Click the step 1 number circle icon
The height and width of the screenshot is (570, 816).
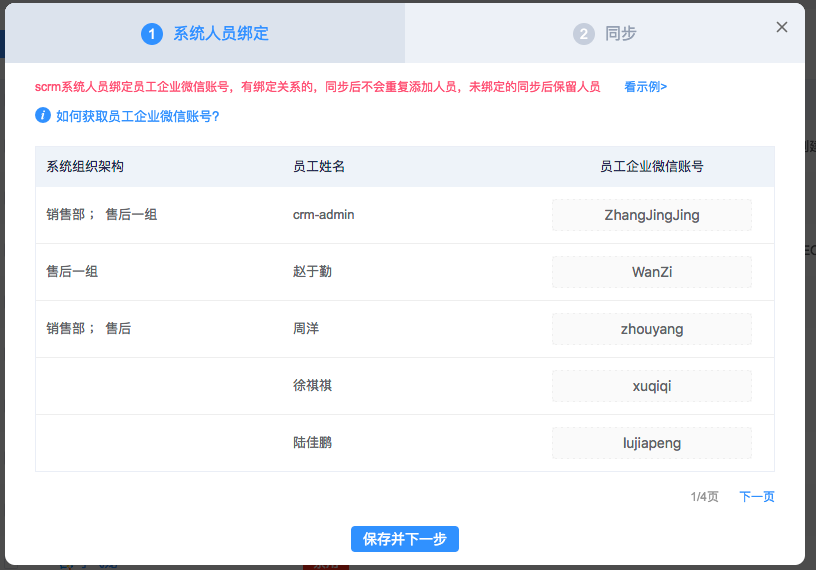(x=152, y=34)
